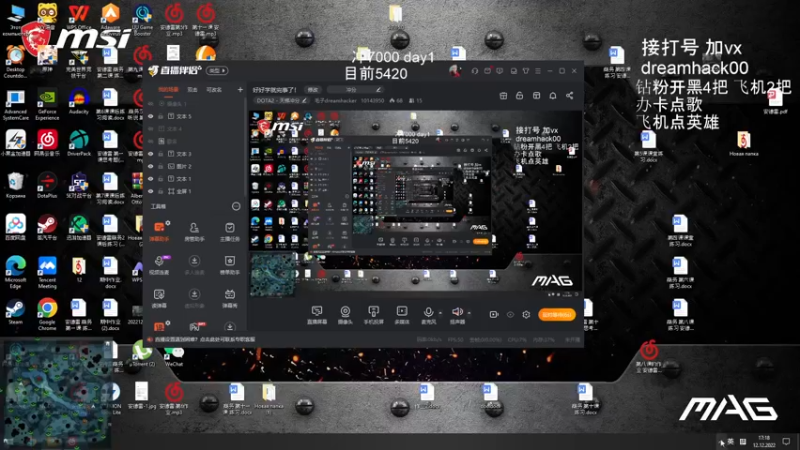The width and height of the screenshot is (800, 450).
Task: Toggle lock on 图片 2 source
Action: pyautogui.click(x=161, y=166)
